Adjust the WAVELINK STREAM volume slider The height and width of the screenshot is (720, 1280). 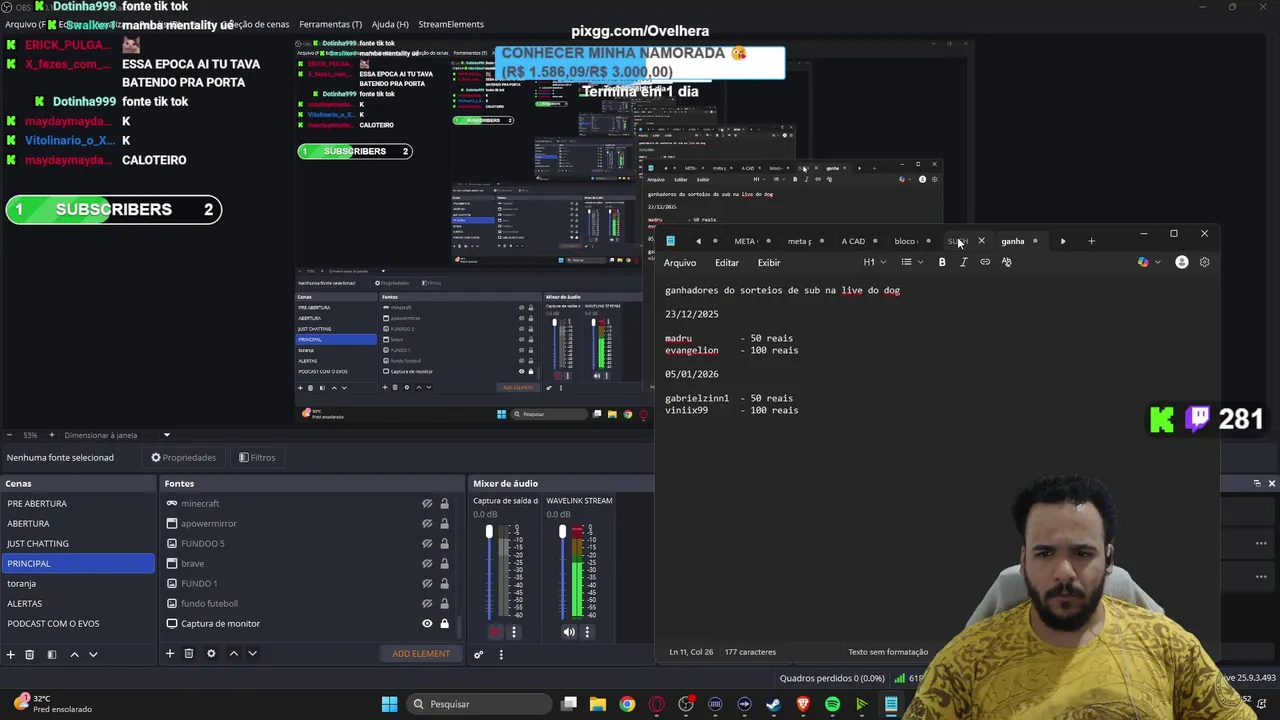click(562, 570)
